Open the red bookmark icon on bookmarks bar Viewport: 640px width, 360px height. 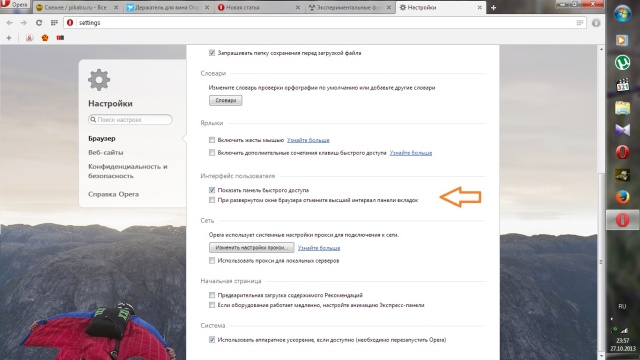point(60,38)
